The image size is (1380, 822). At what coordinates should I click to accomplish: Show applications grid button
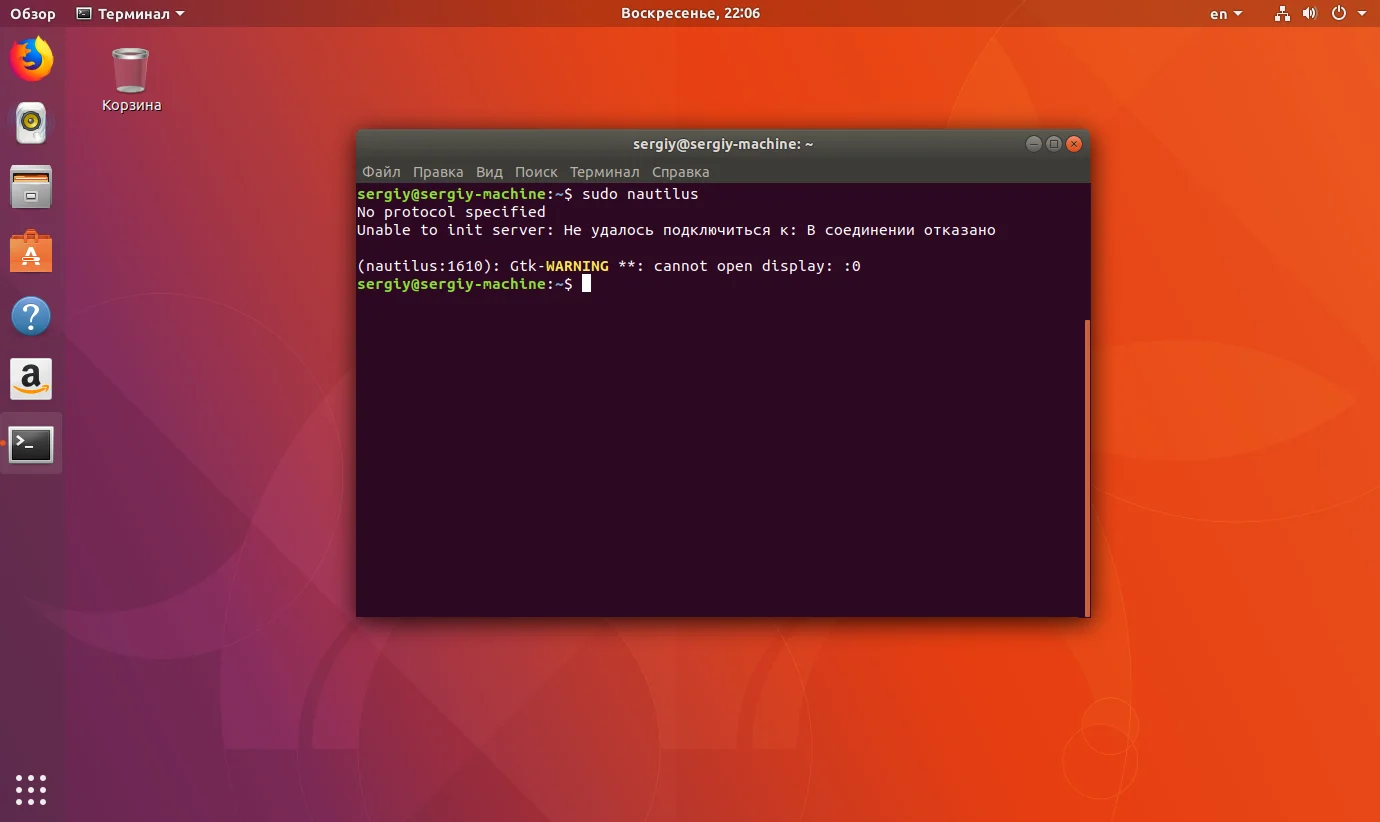tap(31, 789)
